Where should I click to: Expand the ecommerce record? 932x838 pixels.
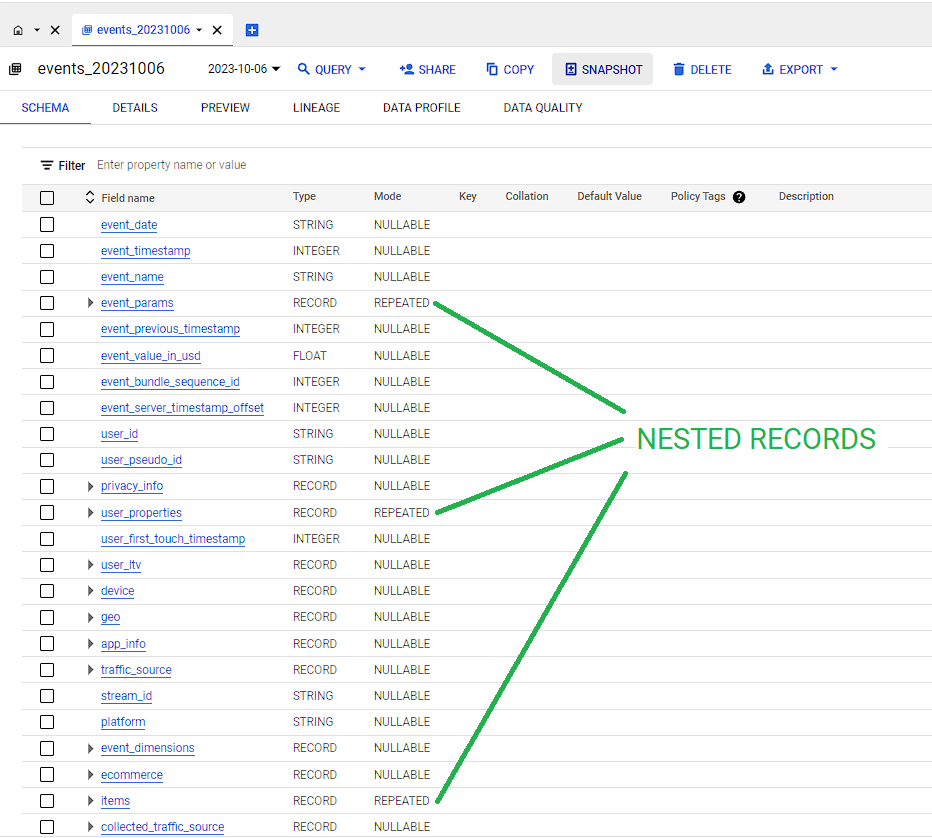[90, 774]
